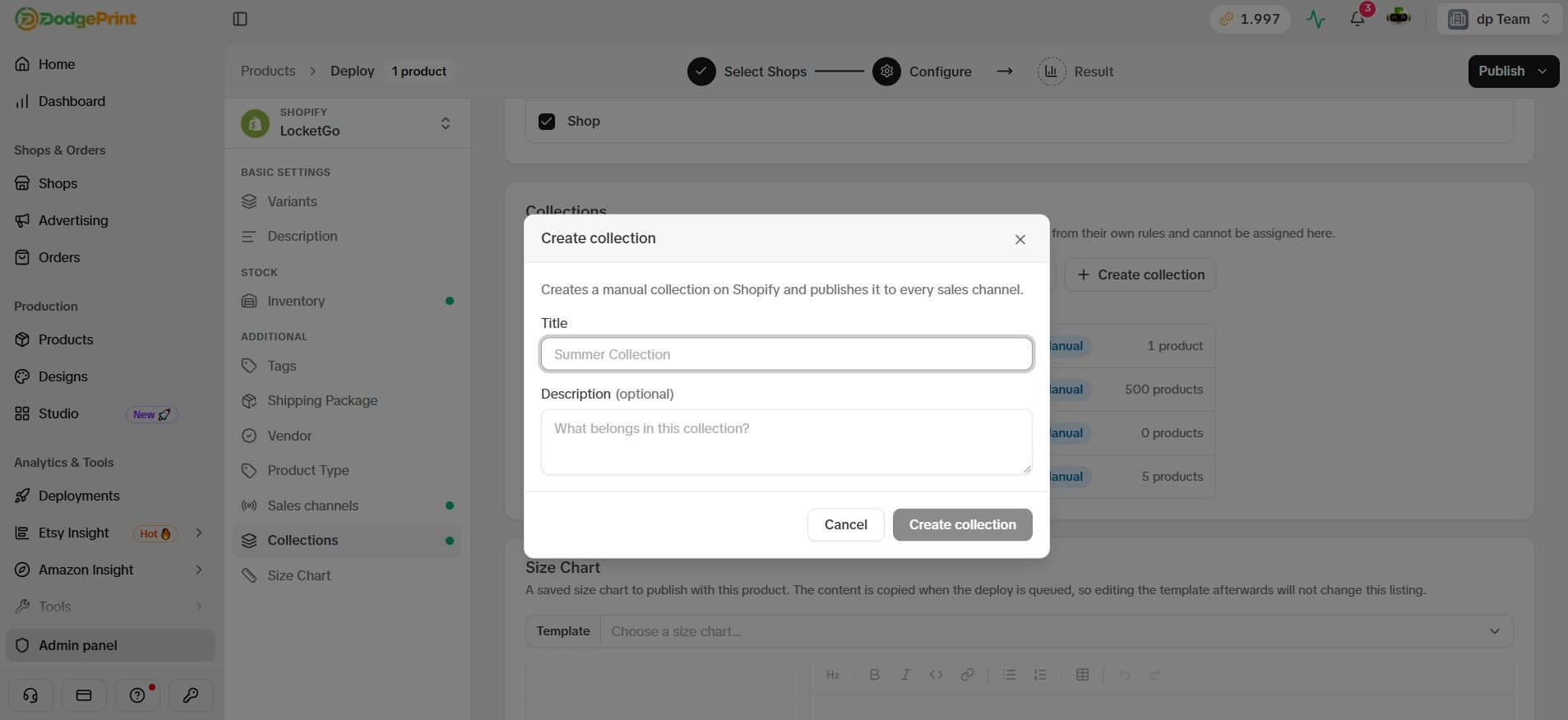Open the notifications bell
This screenshot has width=1568, height=720.
coord(1358,19)
